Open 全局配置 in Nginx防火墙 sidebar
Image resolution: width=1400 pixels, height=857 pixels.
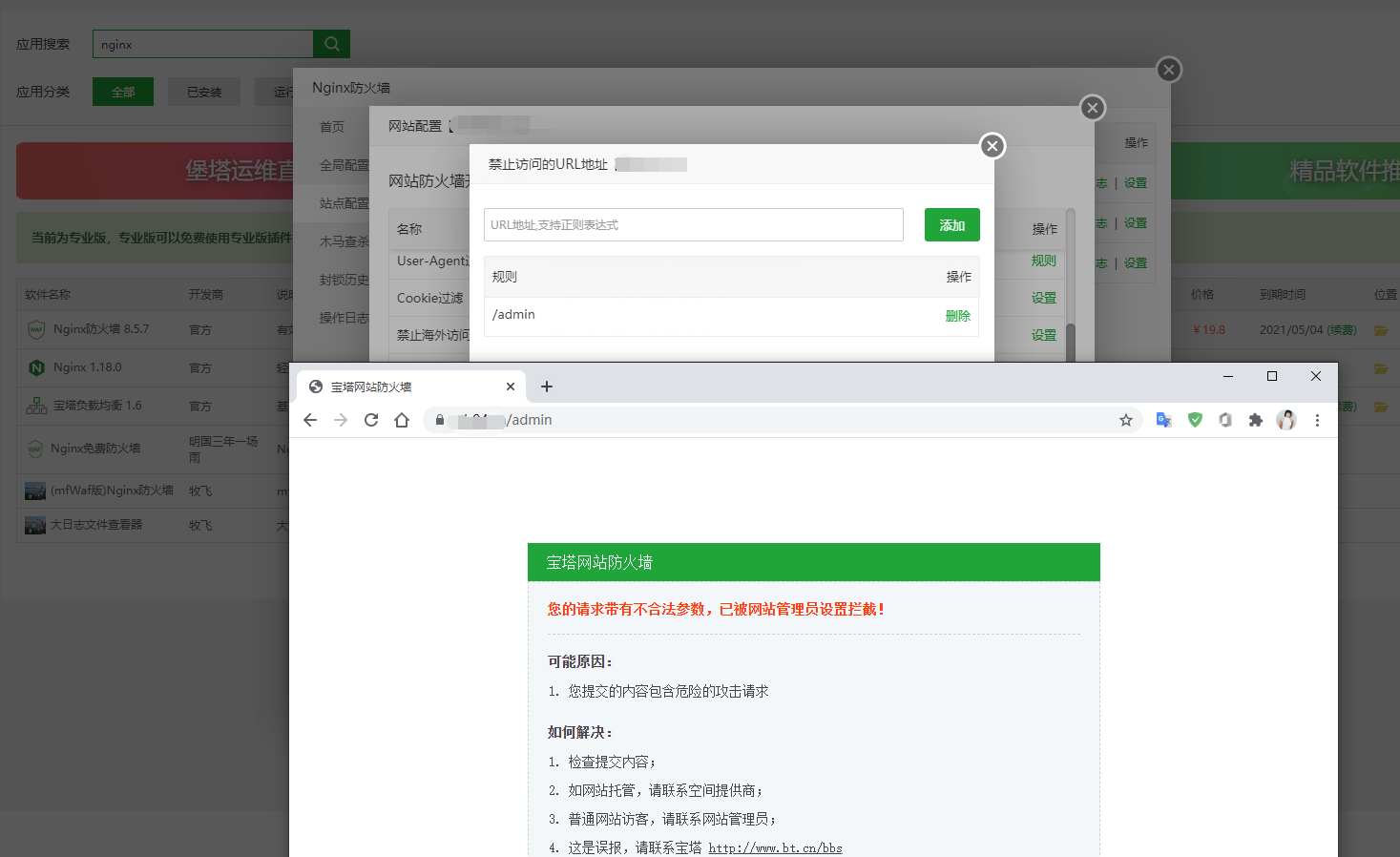click(x=344, y=165)
